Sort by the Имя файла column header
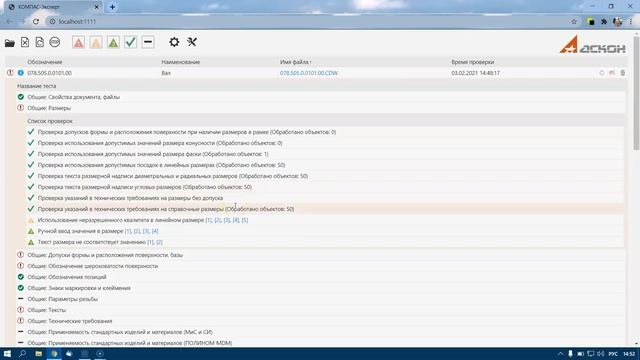640x360 pixels. pyautogui.click(x=296, y=62)
